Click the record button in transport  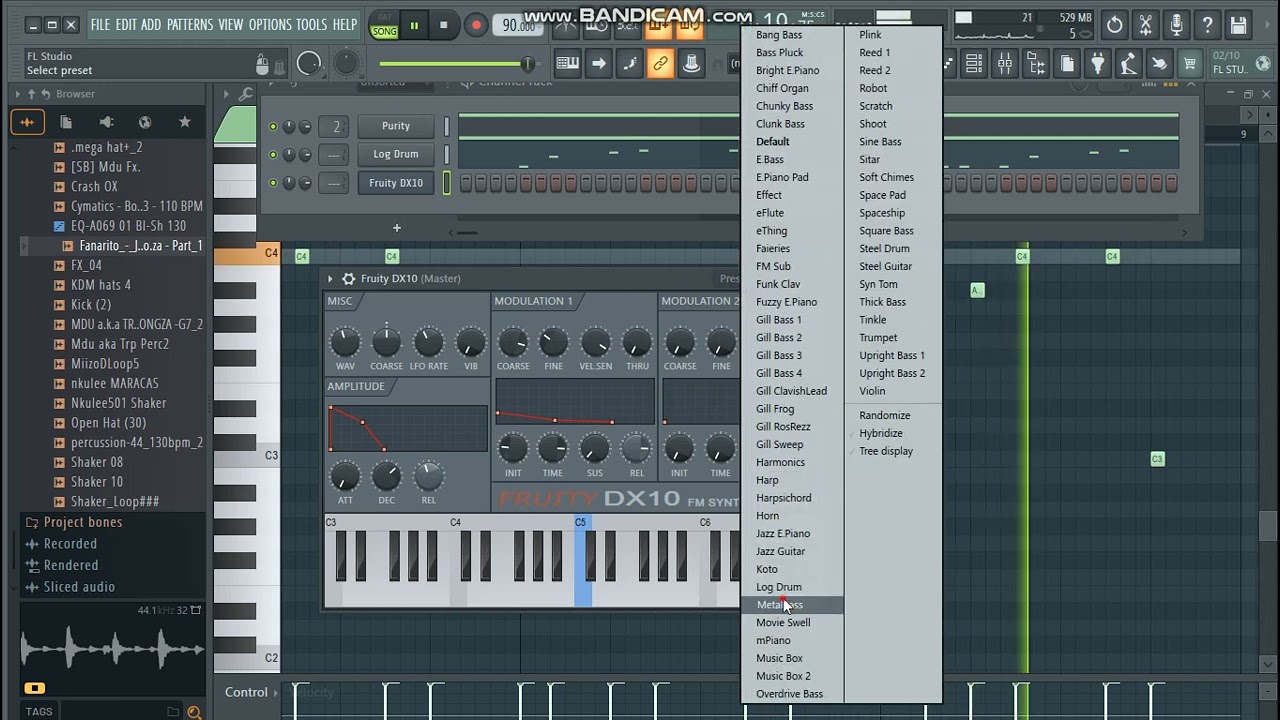pyautogui.click(x=476, y=26)
